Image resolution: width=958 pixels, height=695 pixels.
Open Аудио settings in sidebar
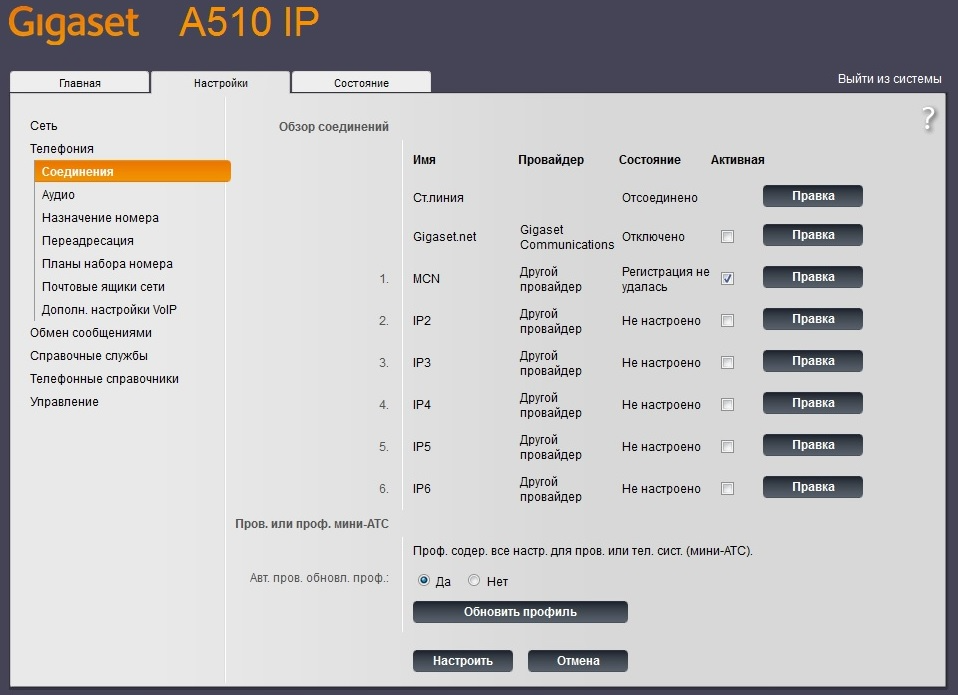pyautogui.click(x=58, y=195)
